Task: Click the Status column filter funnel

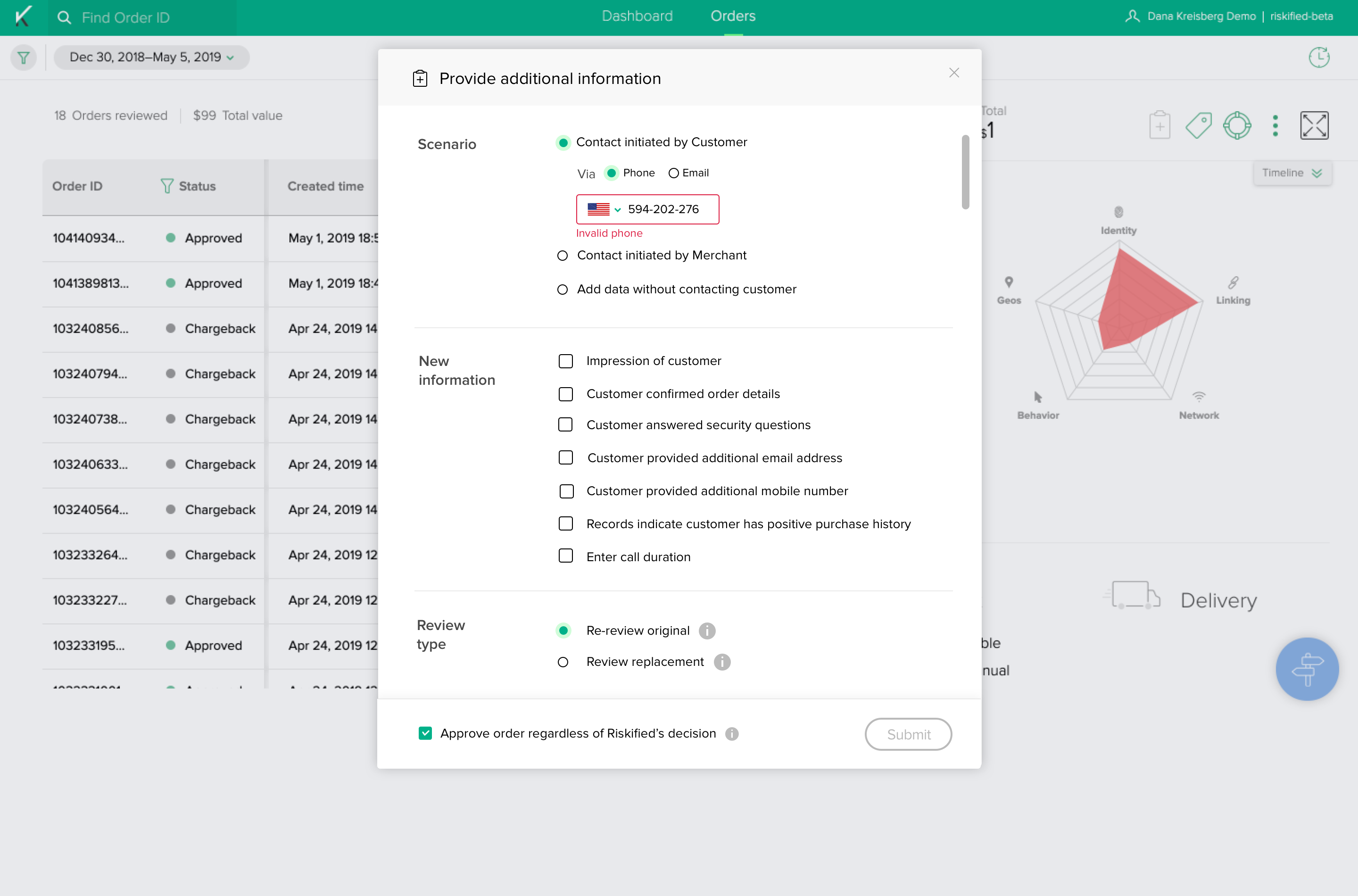Action: click(x=166, y=186)
